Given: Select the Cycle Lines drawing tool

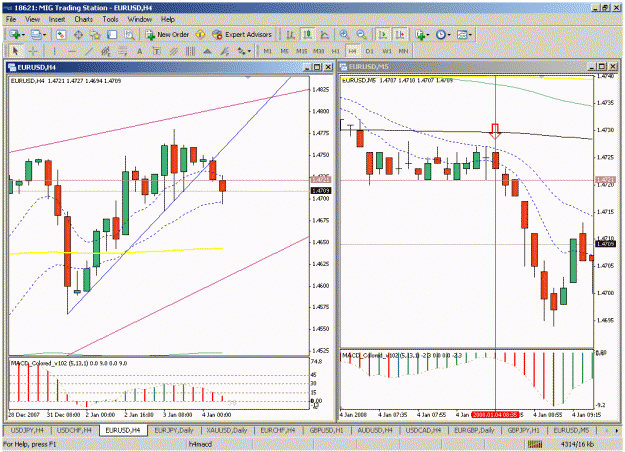Looking at the screenshot, I should click(191, 51).
